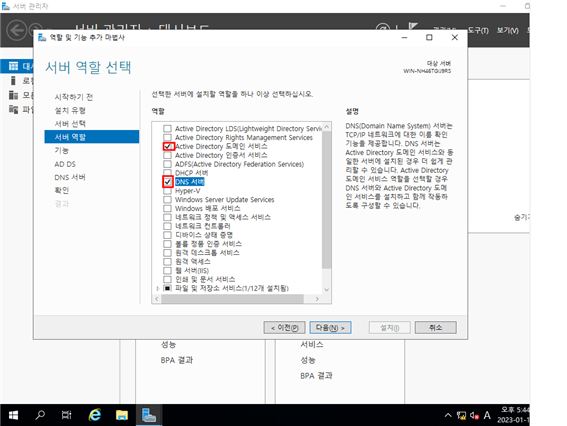567x426 pixels.
Task: Click the Windows Start button
Action: click(13, 415)
